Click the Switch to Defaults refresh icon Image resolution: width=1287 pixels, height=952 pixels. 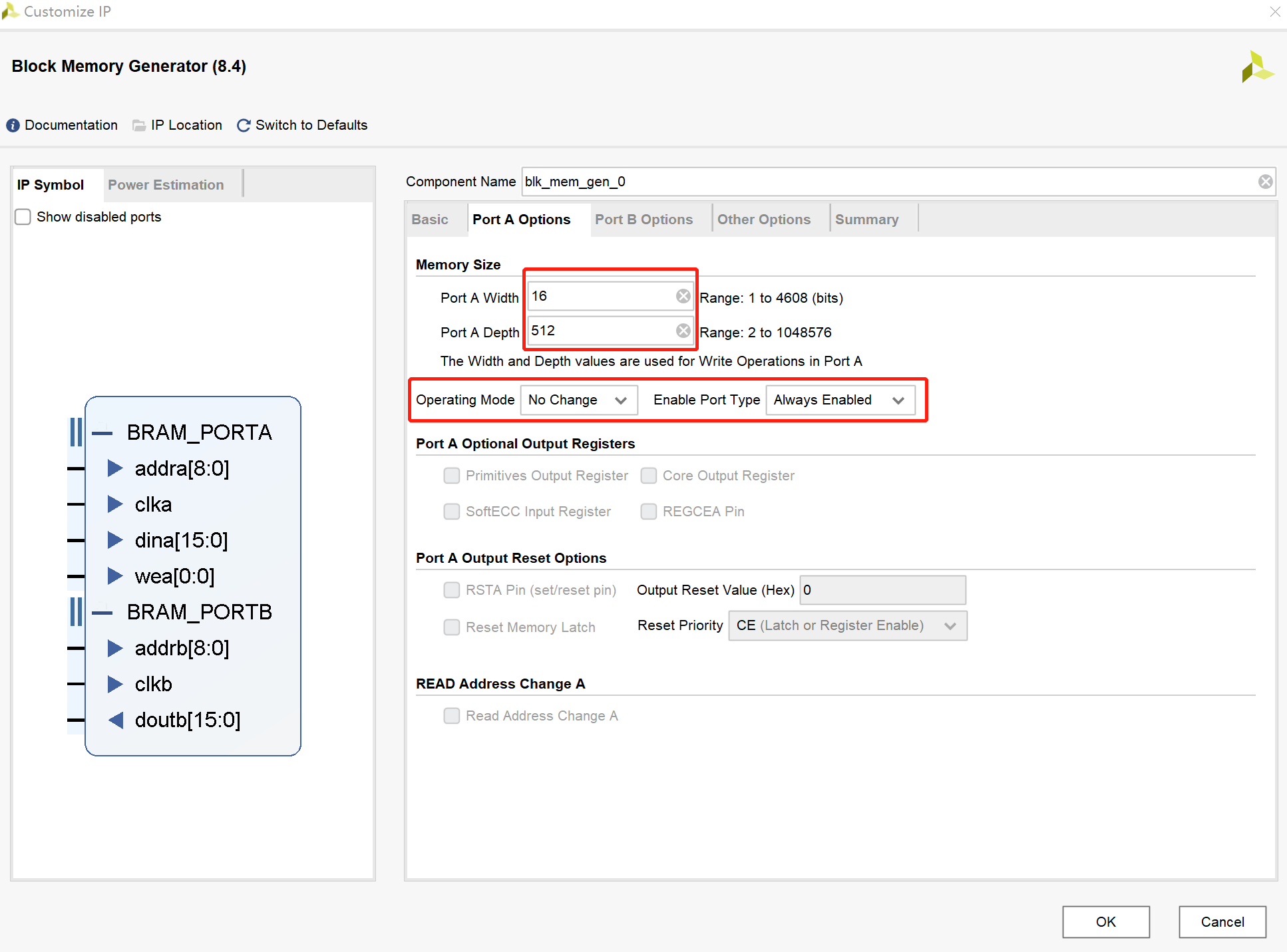244,125
